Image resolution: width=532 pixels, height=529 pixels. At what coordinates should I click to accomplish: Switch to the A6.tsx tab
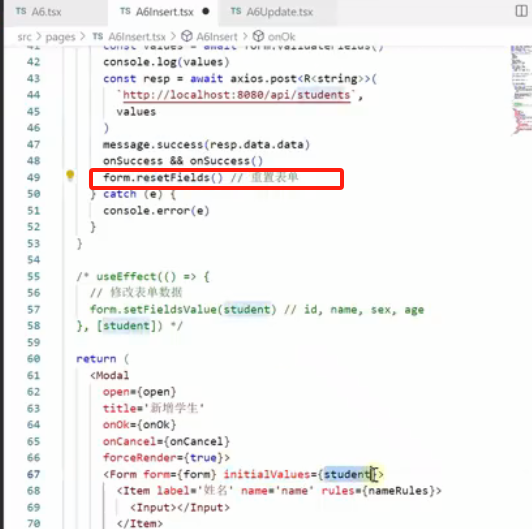point(38,12)
